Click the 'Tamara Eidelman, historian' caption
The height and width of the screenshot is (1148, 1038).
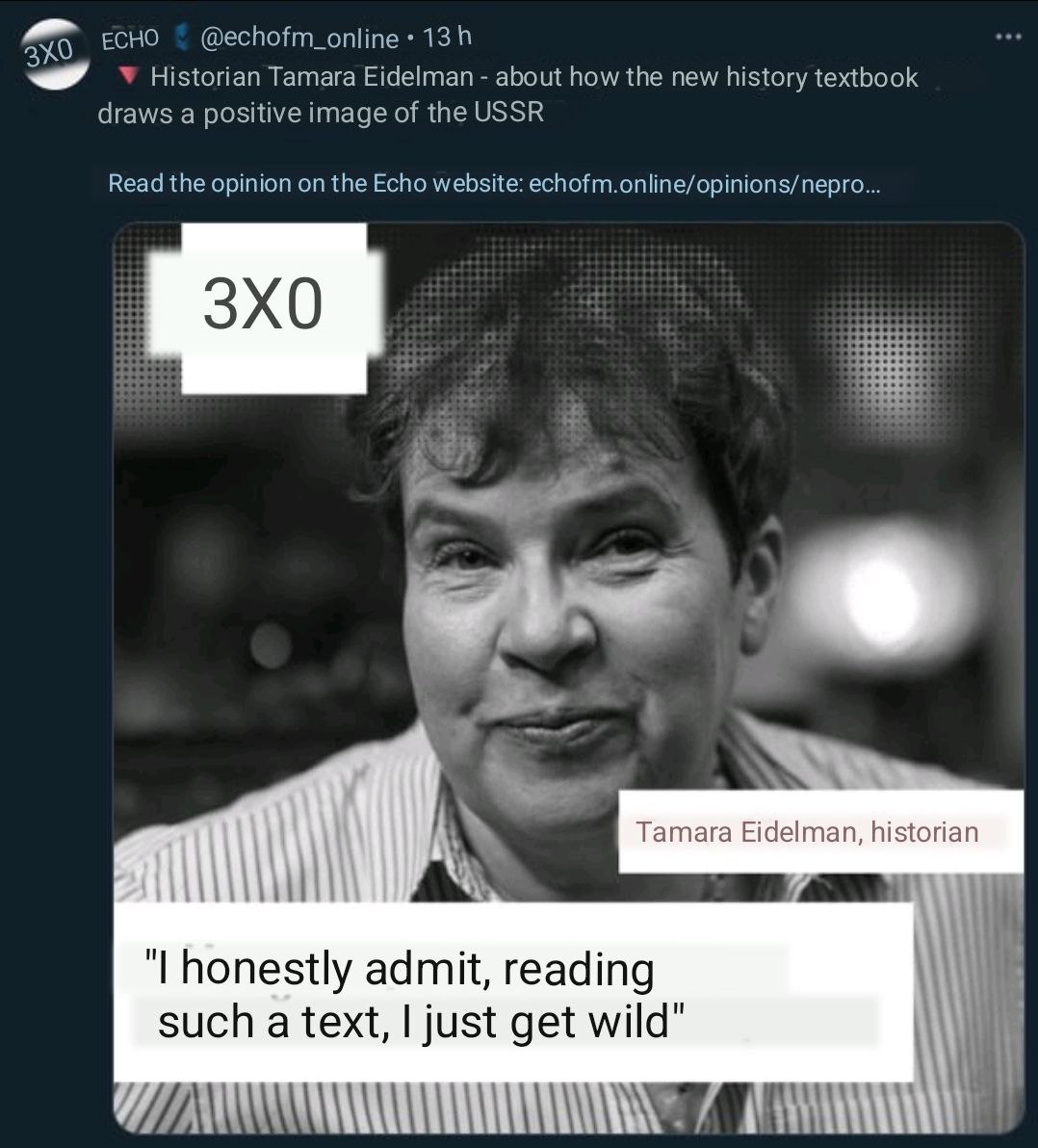tap(807, 832)
